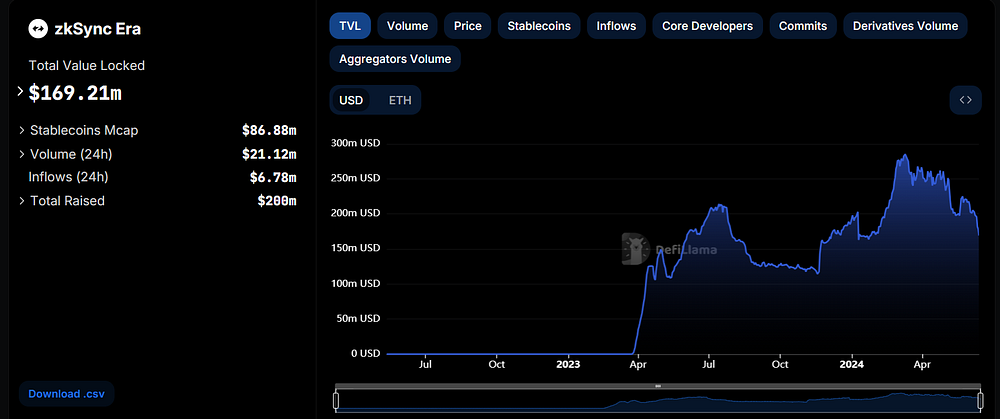This screenshot has width=1000, height=419.
Task: Toggle the Inflows chart option
Action: [x=616, y=26]
